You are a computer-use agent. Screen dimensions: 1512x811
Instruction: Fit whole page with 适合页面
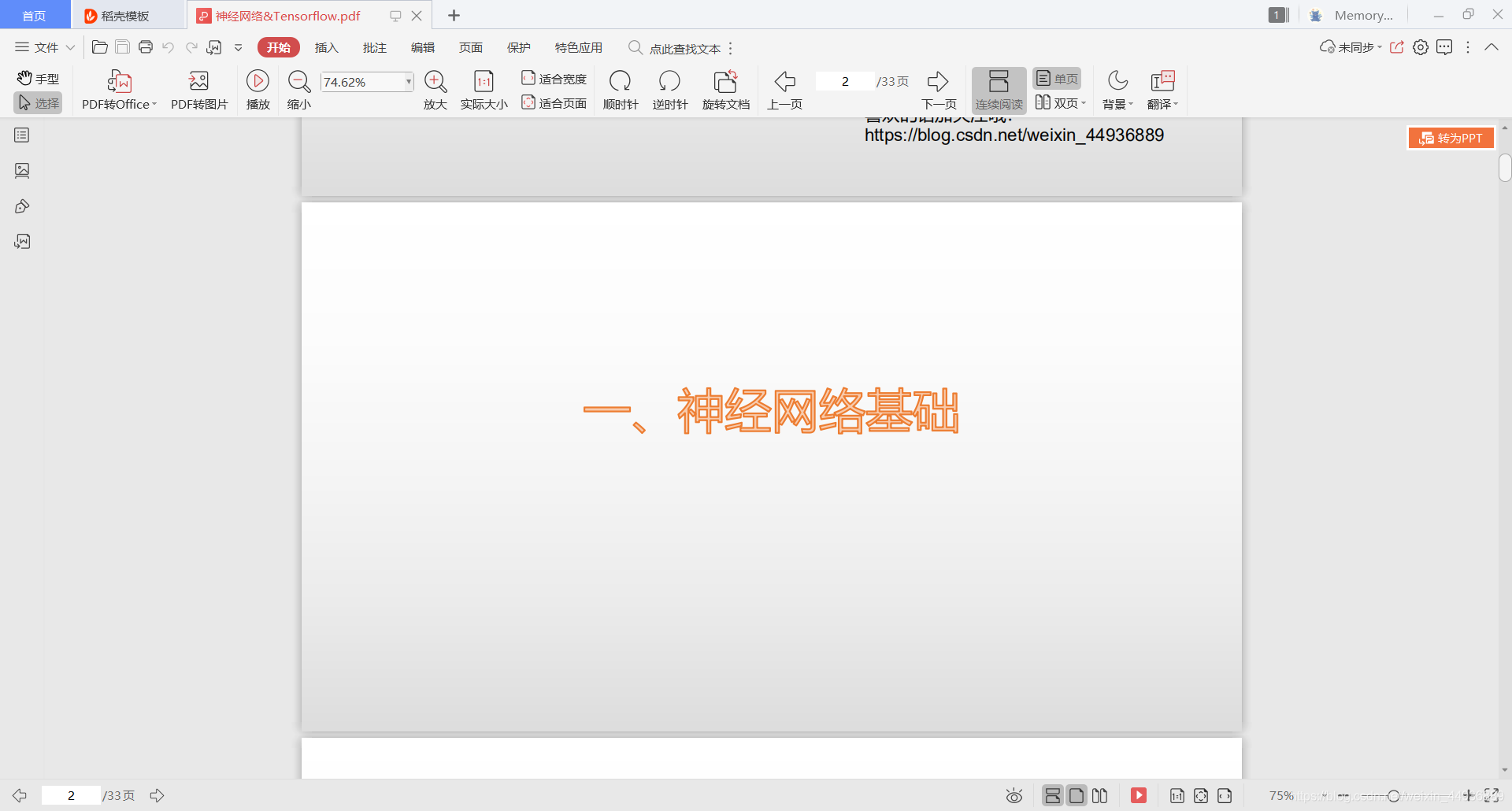pyautogui.click(x=554, y=102)
